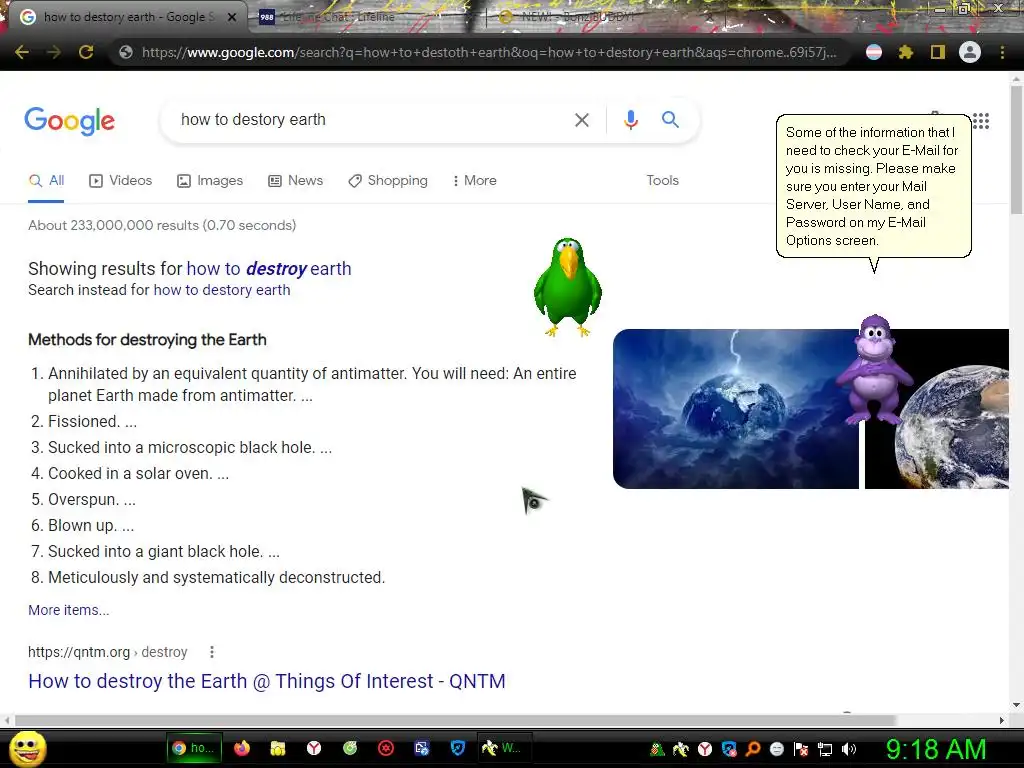Switch to the News tab

point(295,181)
